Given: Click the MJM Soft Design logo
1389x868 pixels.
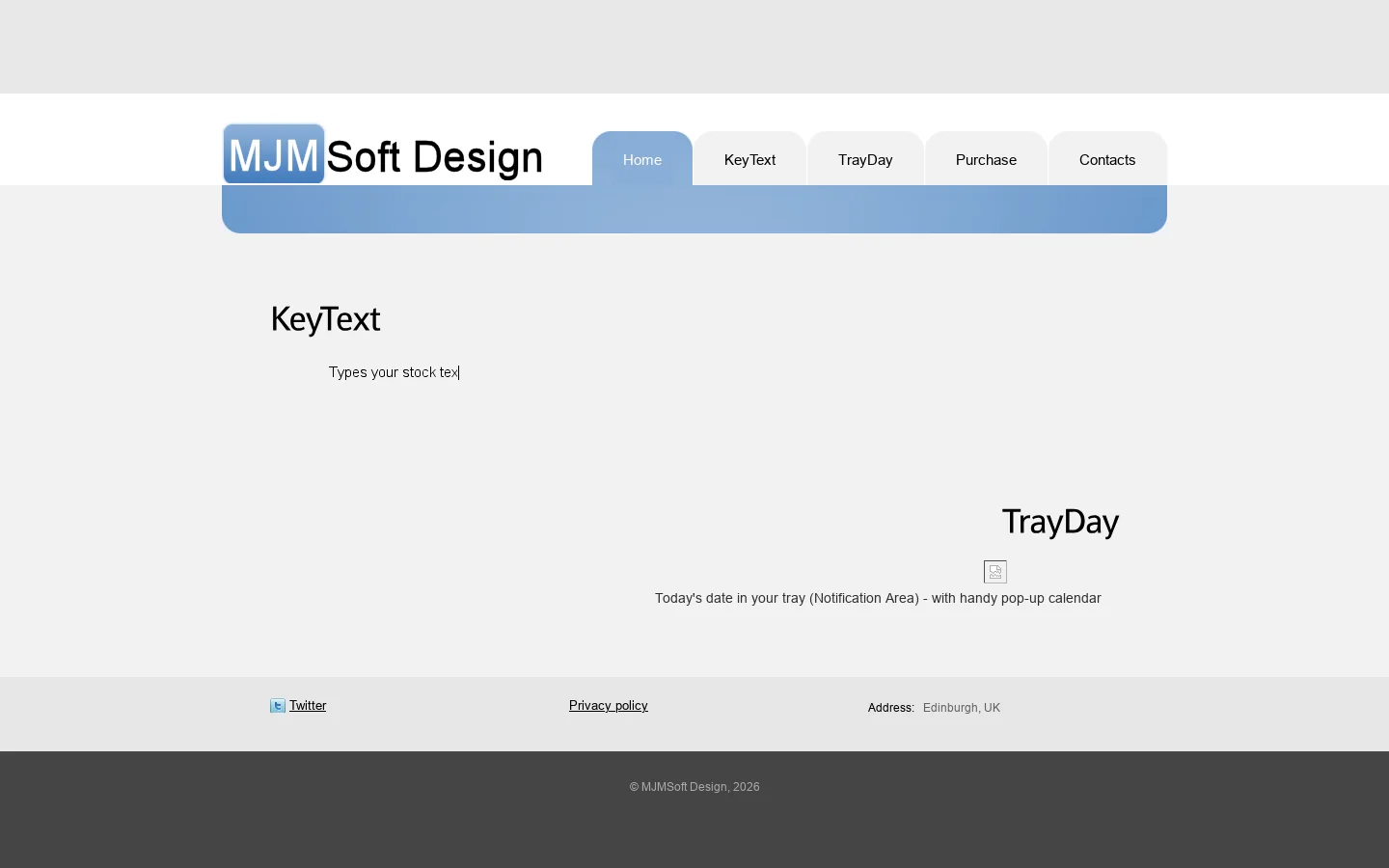Looking at the screenshot, I should [384, 154].
